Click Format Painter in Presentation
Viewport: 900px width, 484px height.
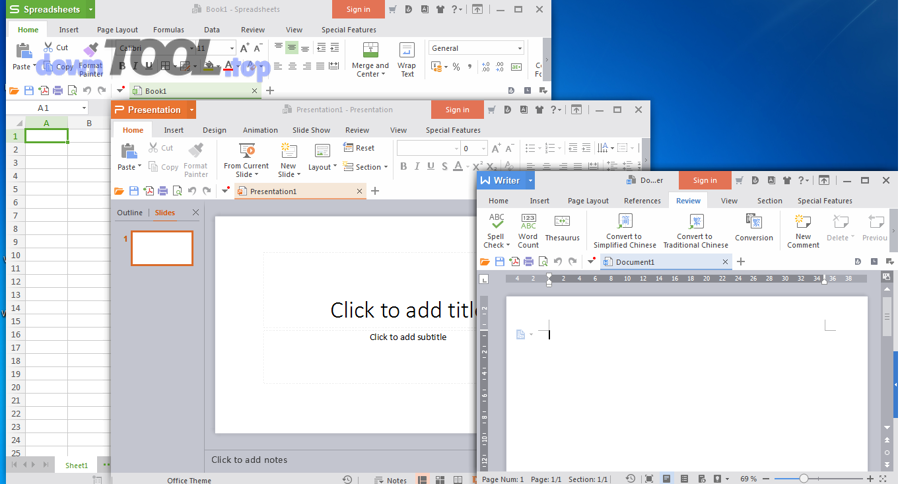[196, 160]
